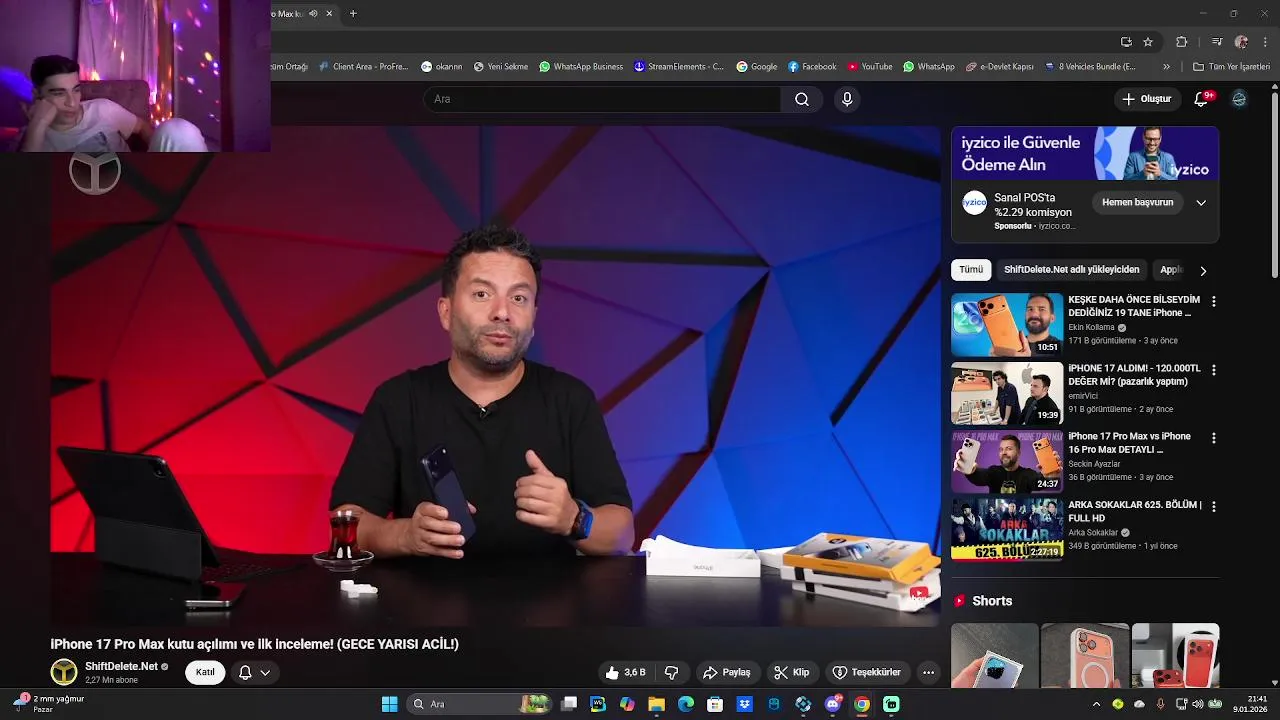Like the video with thumbs up
The width and height of the screenshot is (1280, 720).
[x=625, y=672]
